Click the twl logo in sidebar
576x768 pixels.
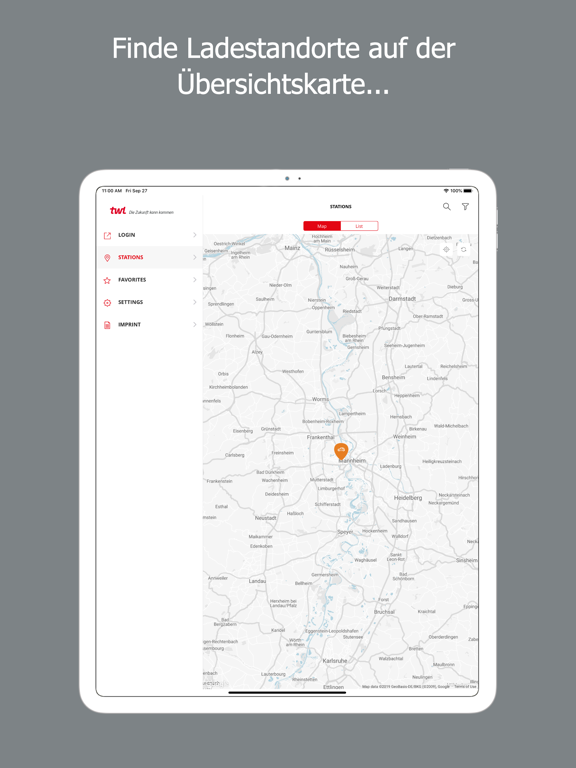pyautogui.click(x=118, y=211)
